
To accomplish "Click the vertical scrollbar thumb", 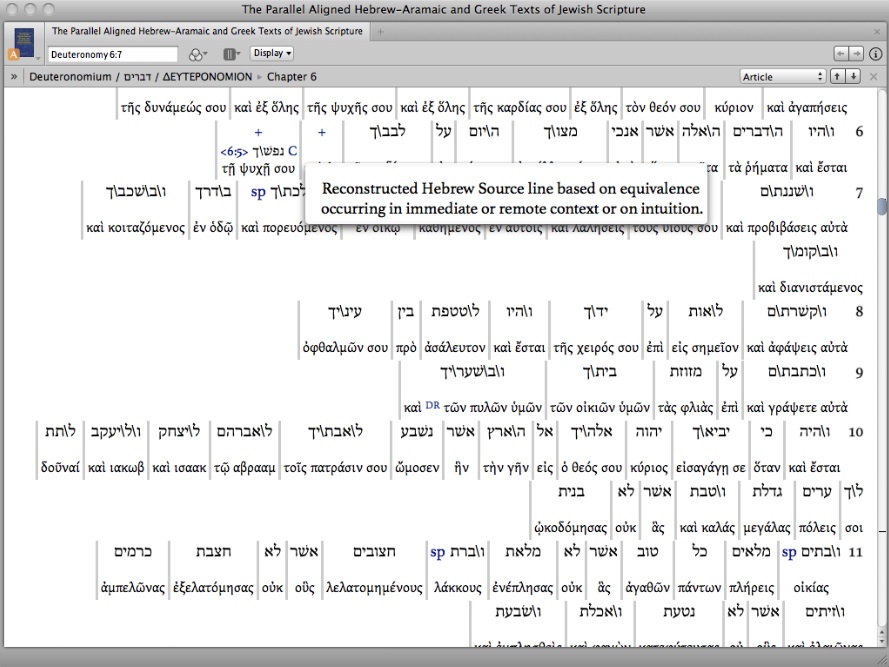I will pos(882,206).
